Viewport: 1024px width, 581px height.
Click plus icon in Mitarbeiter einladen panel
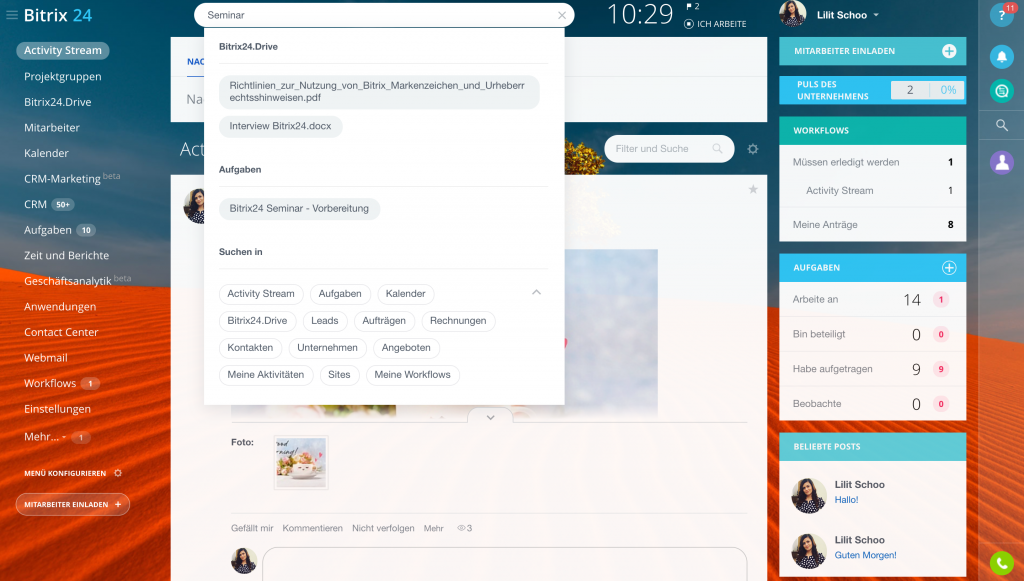[x=949, y=51]
